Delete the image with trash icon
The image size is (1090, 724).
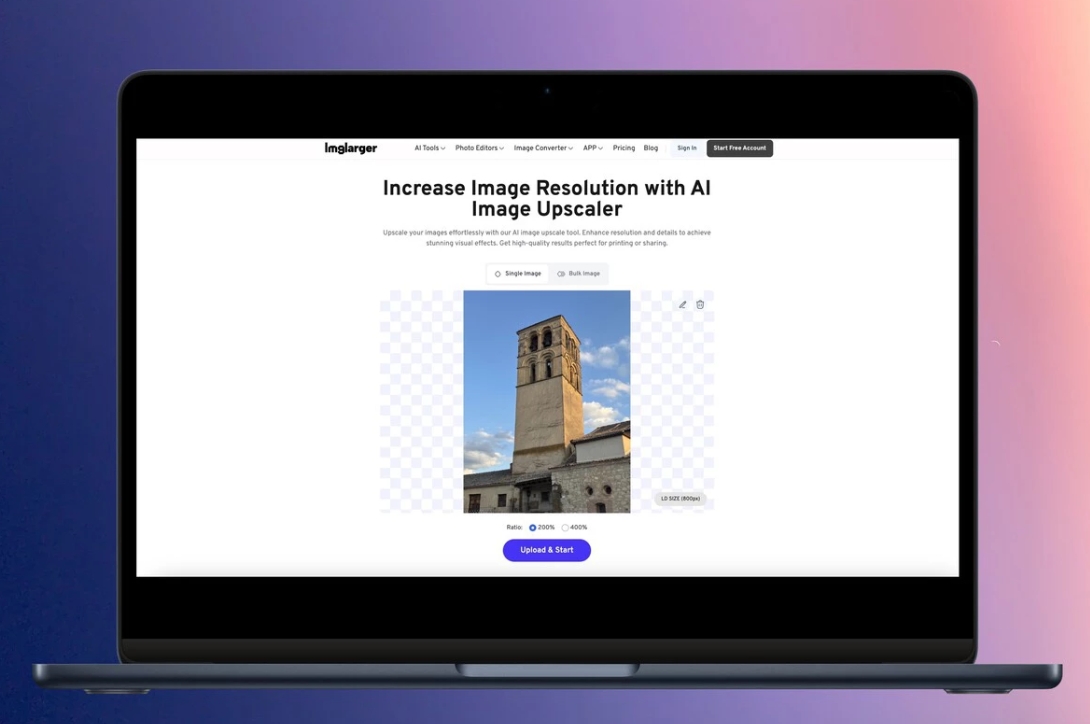point(700,305)
